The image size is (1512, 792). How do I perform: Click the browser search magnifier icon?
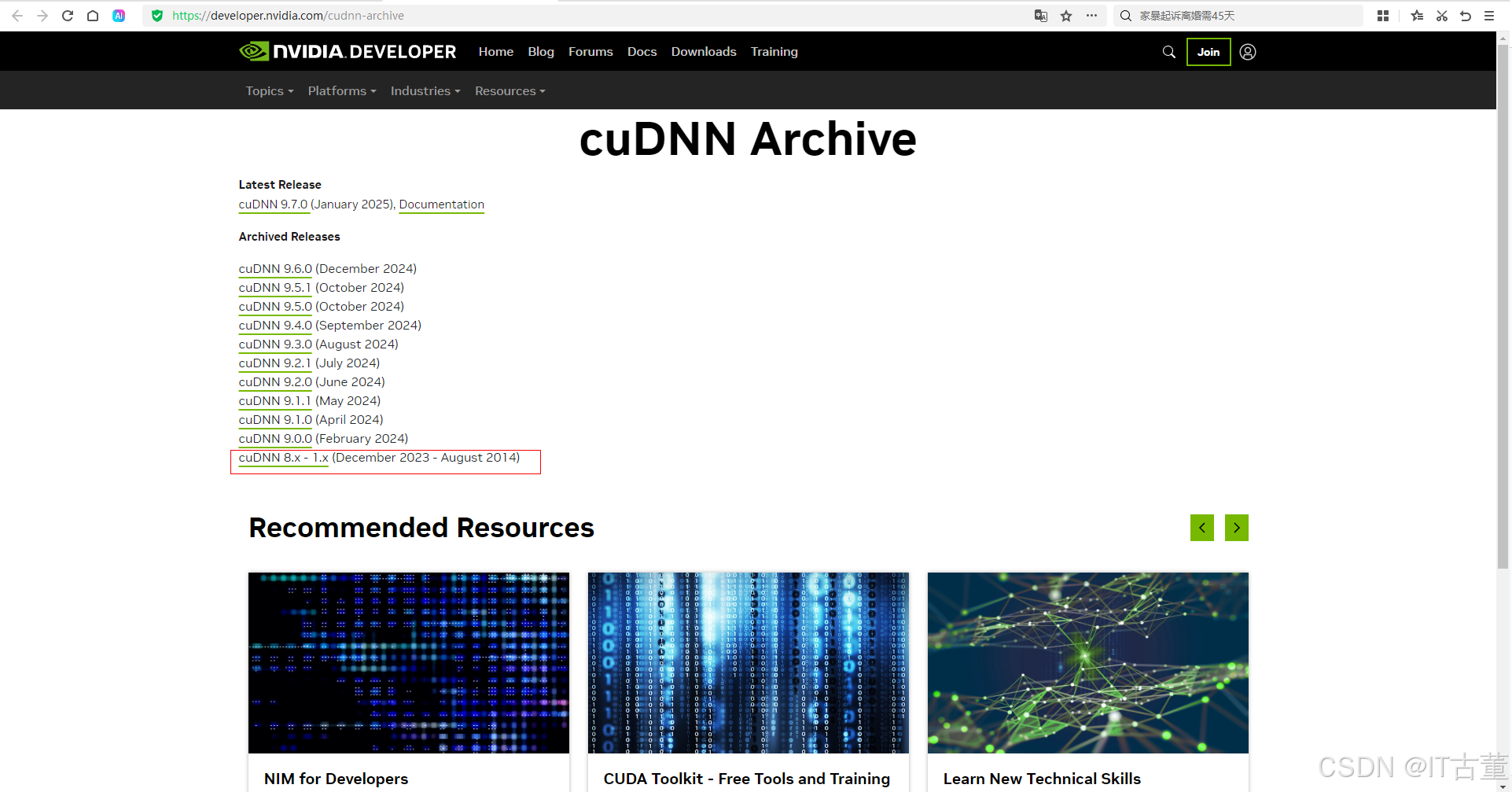(1126, 16)
